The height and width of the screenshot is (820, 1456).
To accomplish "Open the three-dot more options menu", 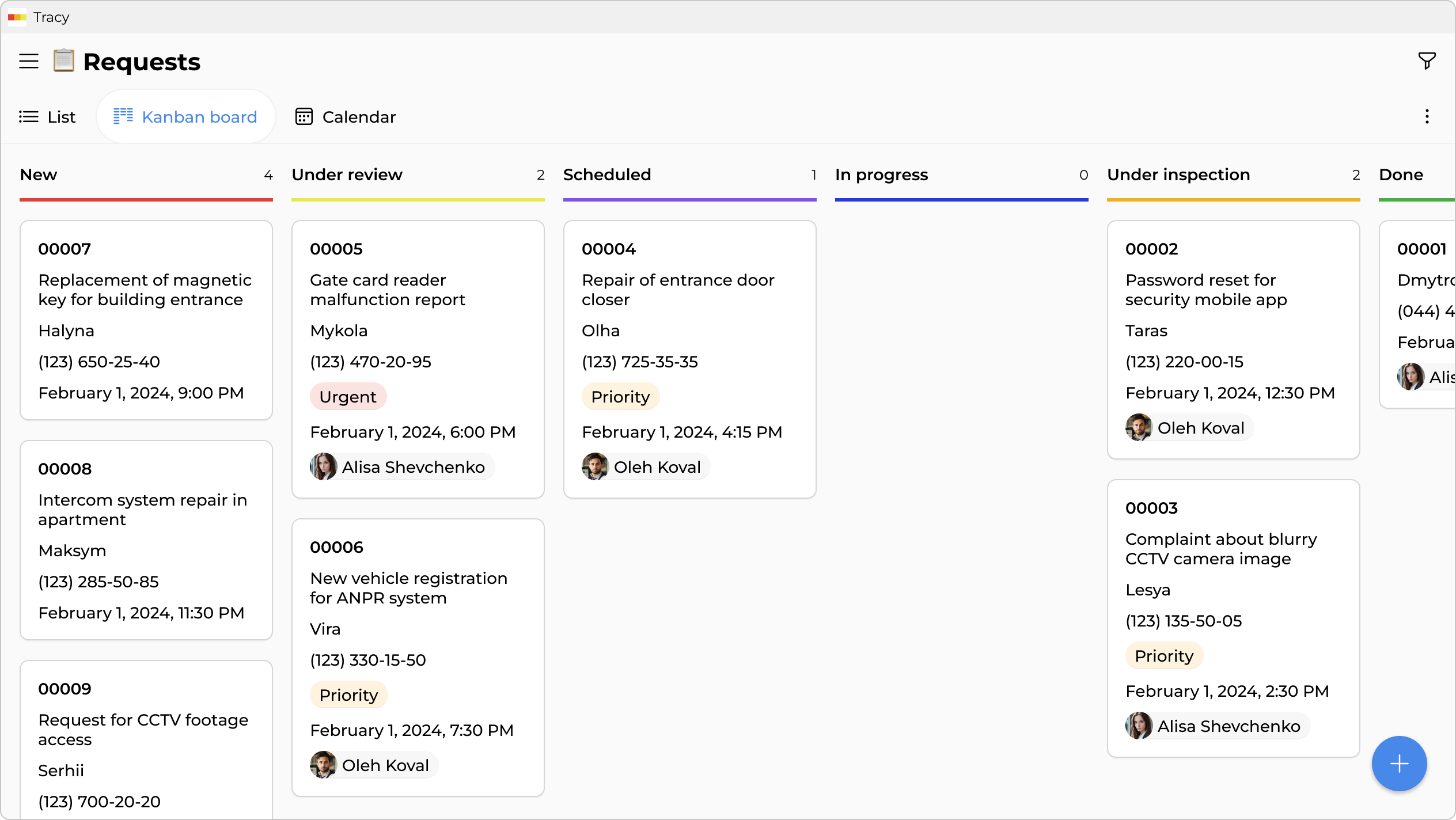I will 1427,117.
